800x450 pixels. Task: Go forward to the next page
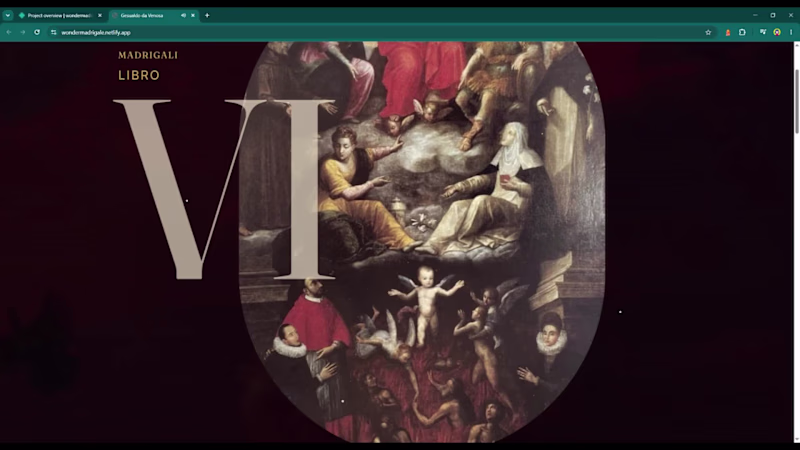click(23, 32)
